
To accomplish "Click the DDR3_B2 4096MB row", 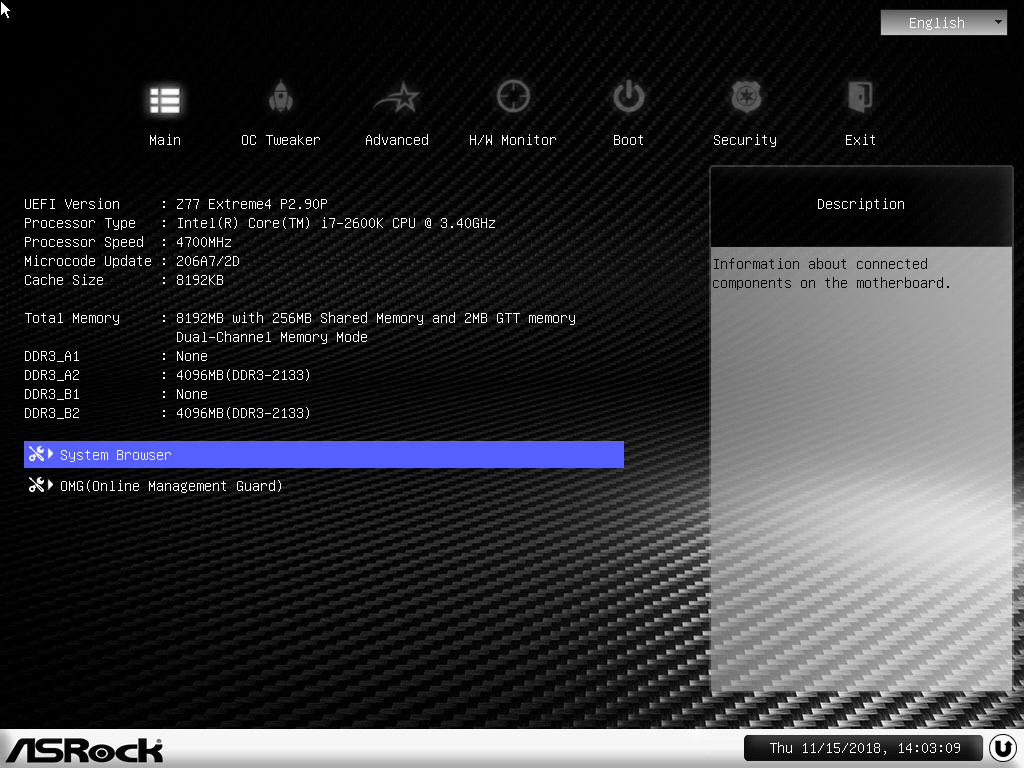I will (167, 413).
